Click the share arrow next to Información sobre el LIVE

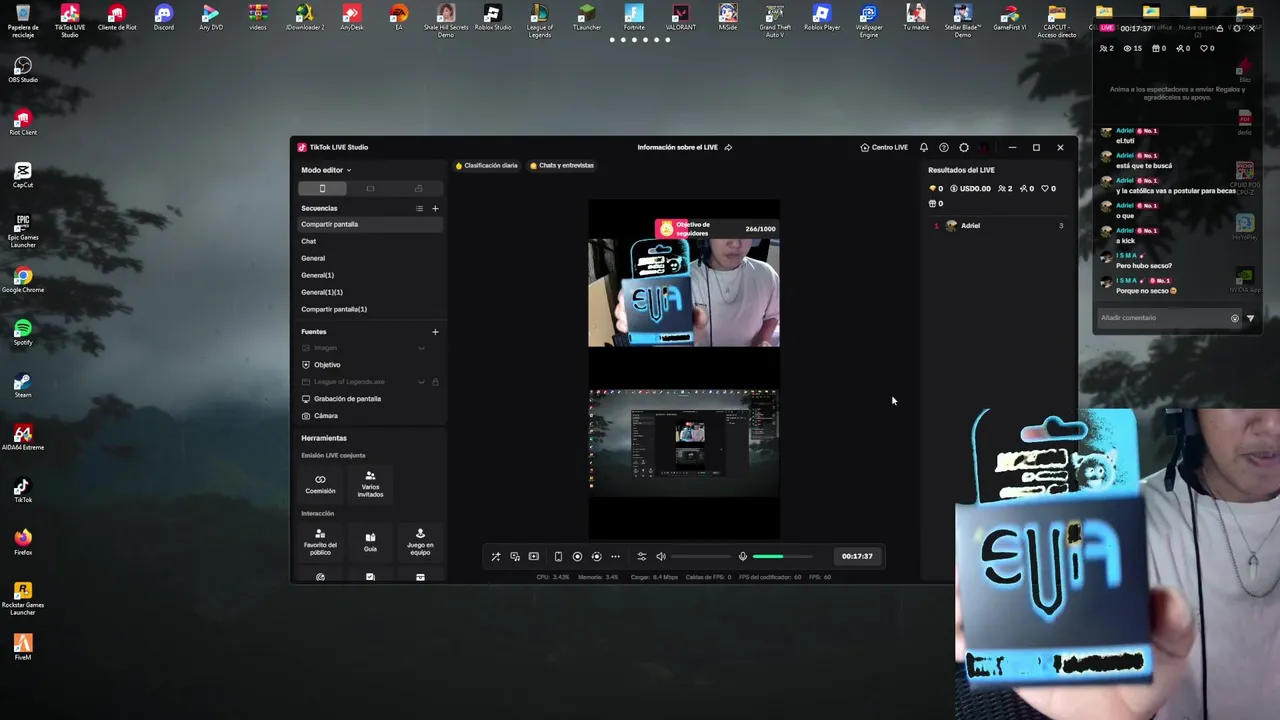click(x=728, y=147)
